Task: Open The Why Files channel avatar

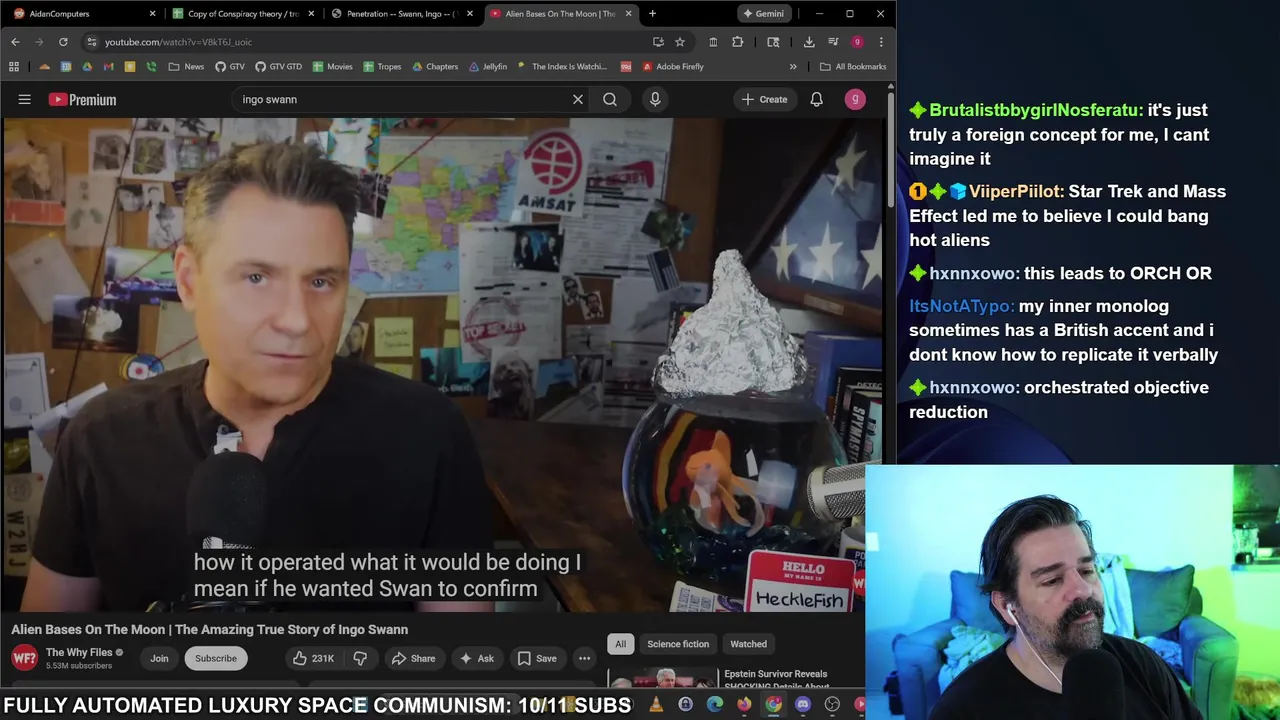Action: pos(24,658)
